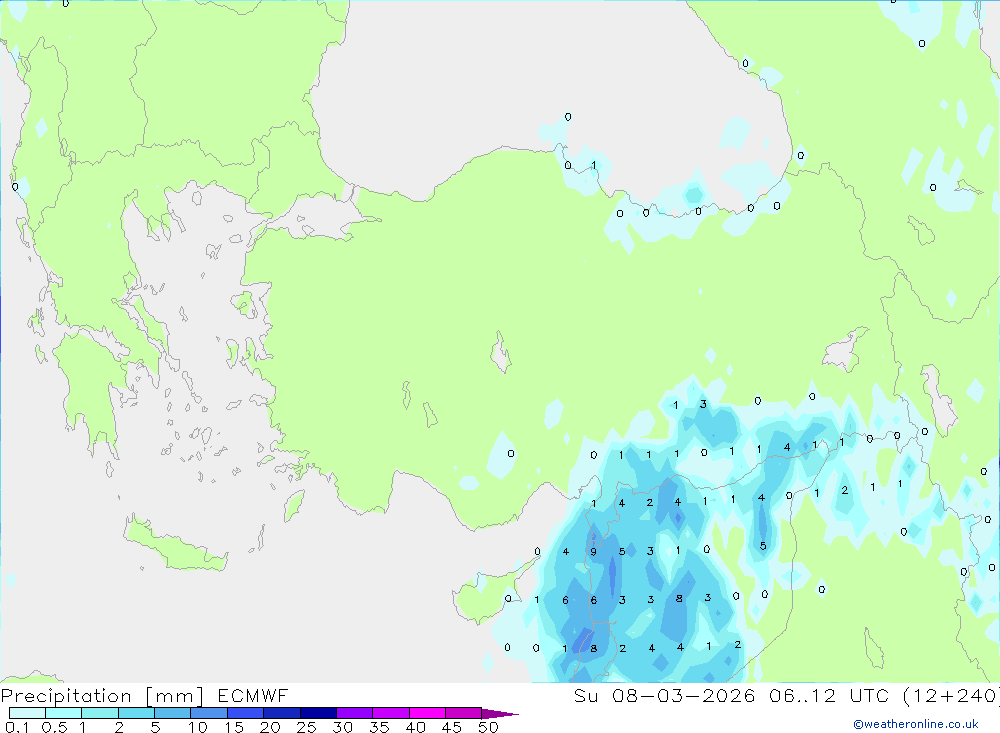Click the 2–5 mm legend color swatch
Image resolution: width=1000 pixels, height=733 pixels.
coord(136,713)
